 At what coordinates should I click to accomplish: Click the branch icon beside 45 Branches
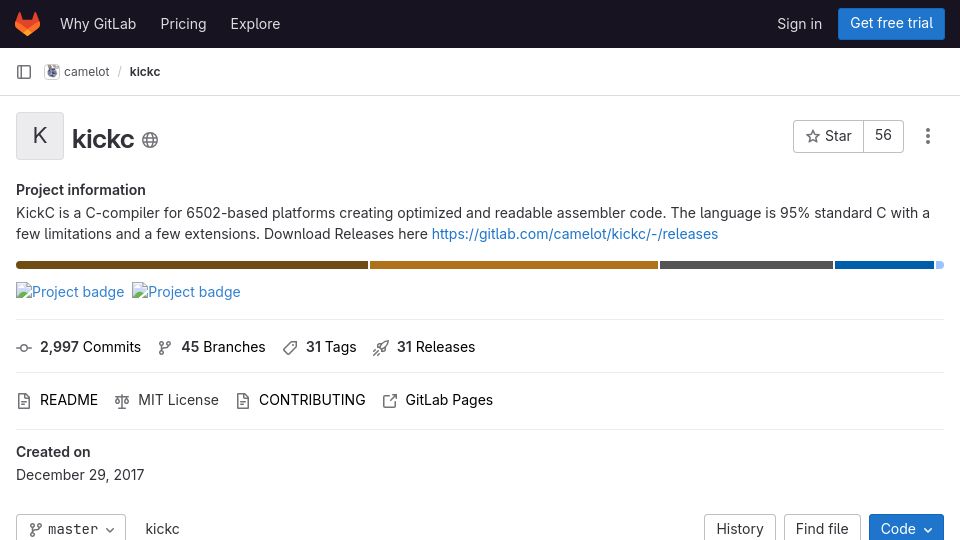pyautogui.click(x=164, y=348)
